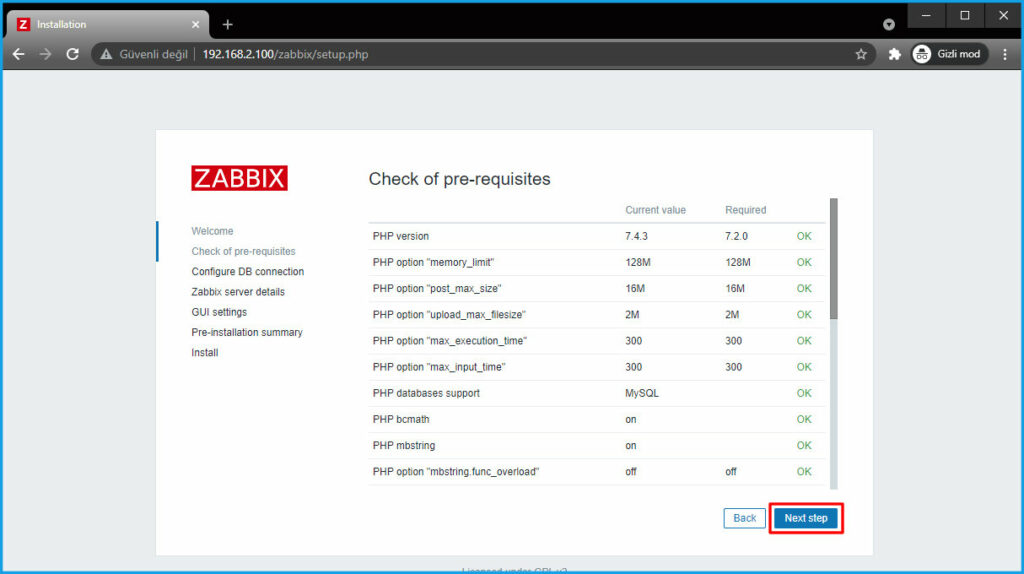Select Zabbix server details step
The height and width of the screenshot is (574, 1024).
238,292
